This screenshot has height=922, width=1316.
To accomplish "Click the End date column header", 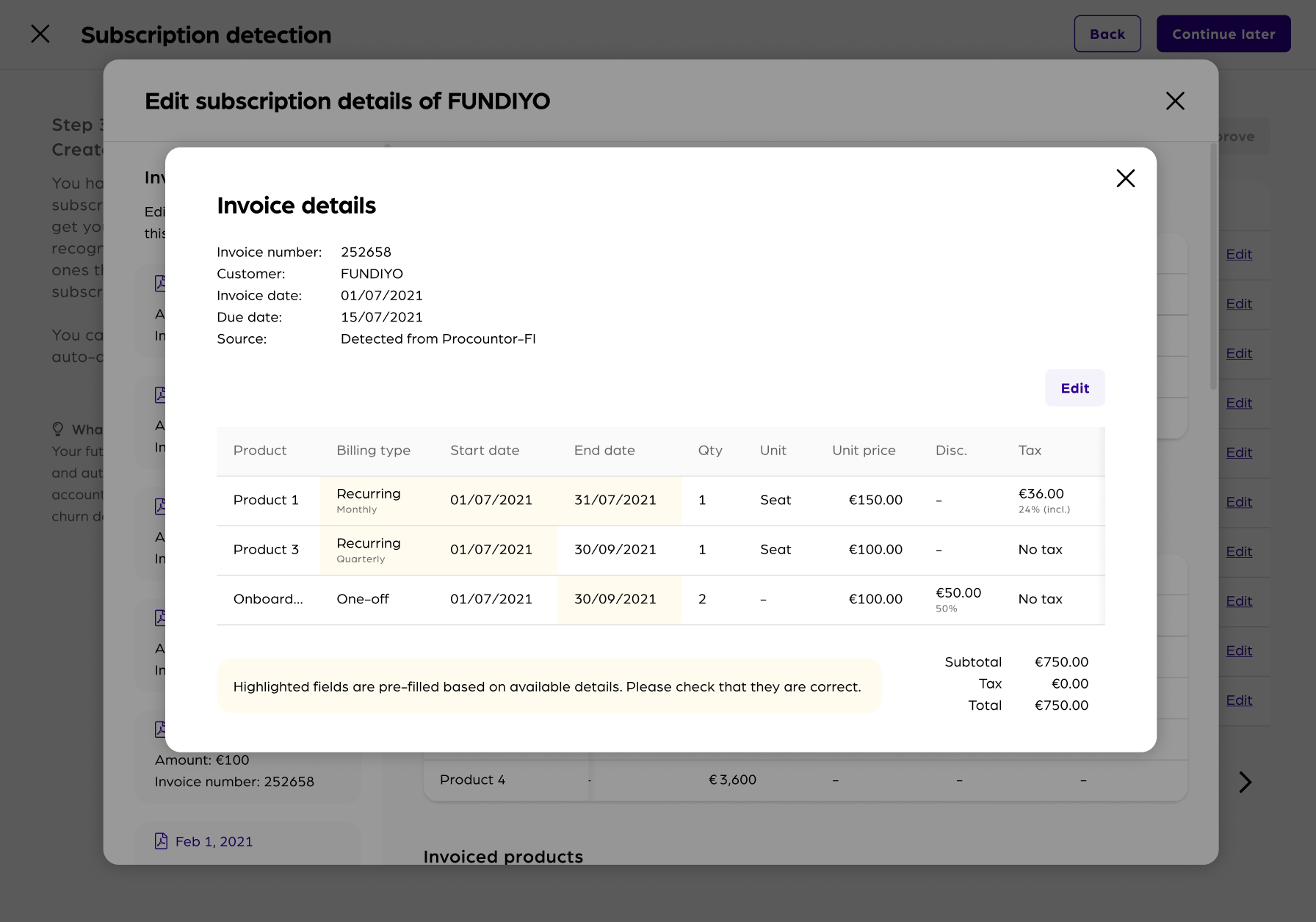I will [x=604, y=451].
